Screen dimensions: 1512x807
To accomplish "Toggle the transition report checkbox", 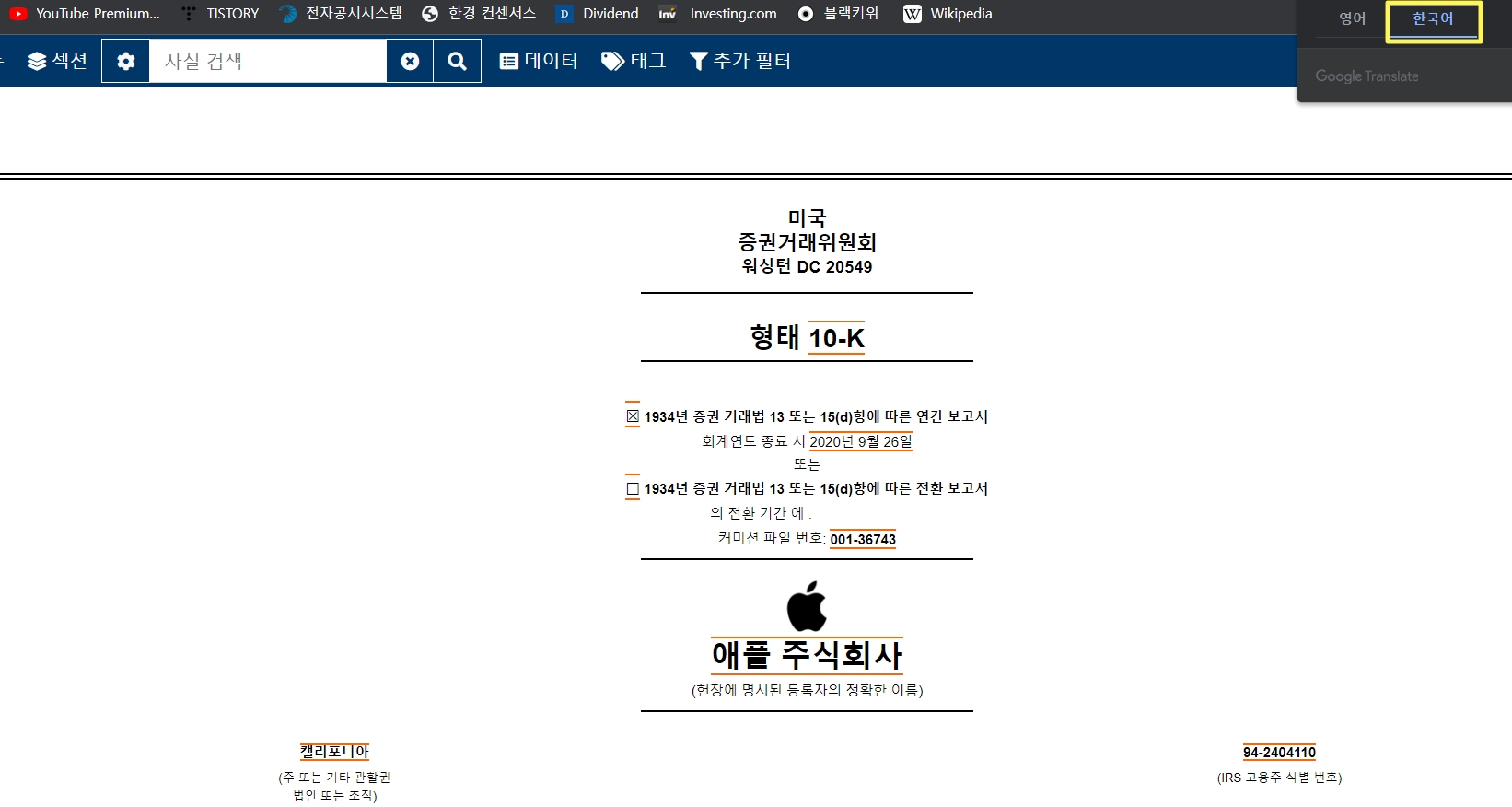I will [633, 488].
